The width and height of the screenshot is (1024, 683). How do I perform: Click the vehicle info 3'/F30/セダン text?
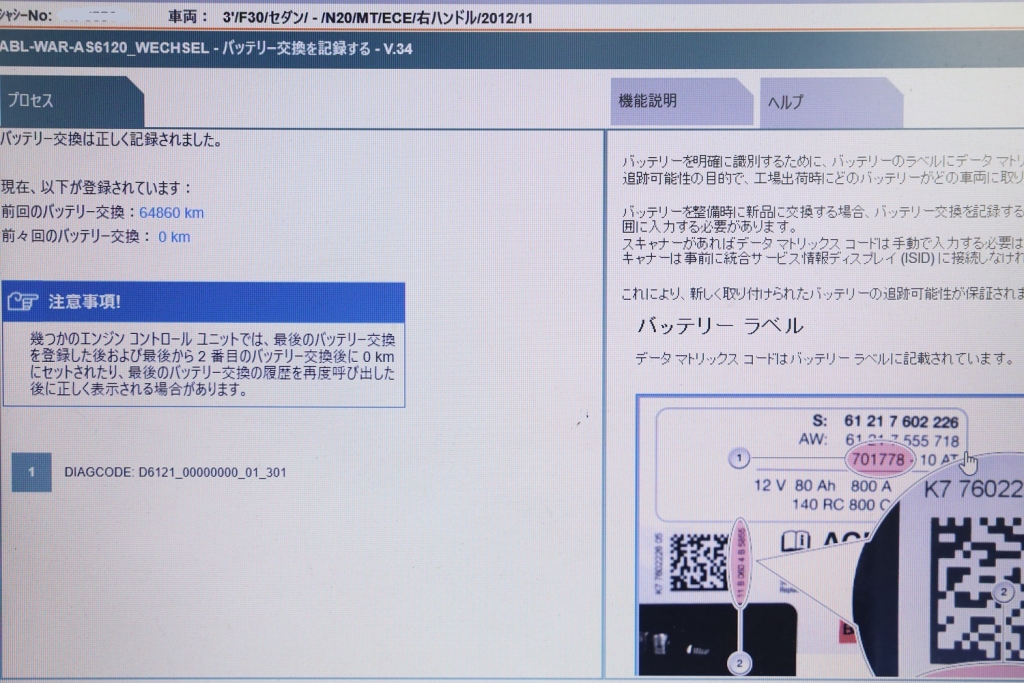[x=377, y=18]
